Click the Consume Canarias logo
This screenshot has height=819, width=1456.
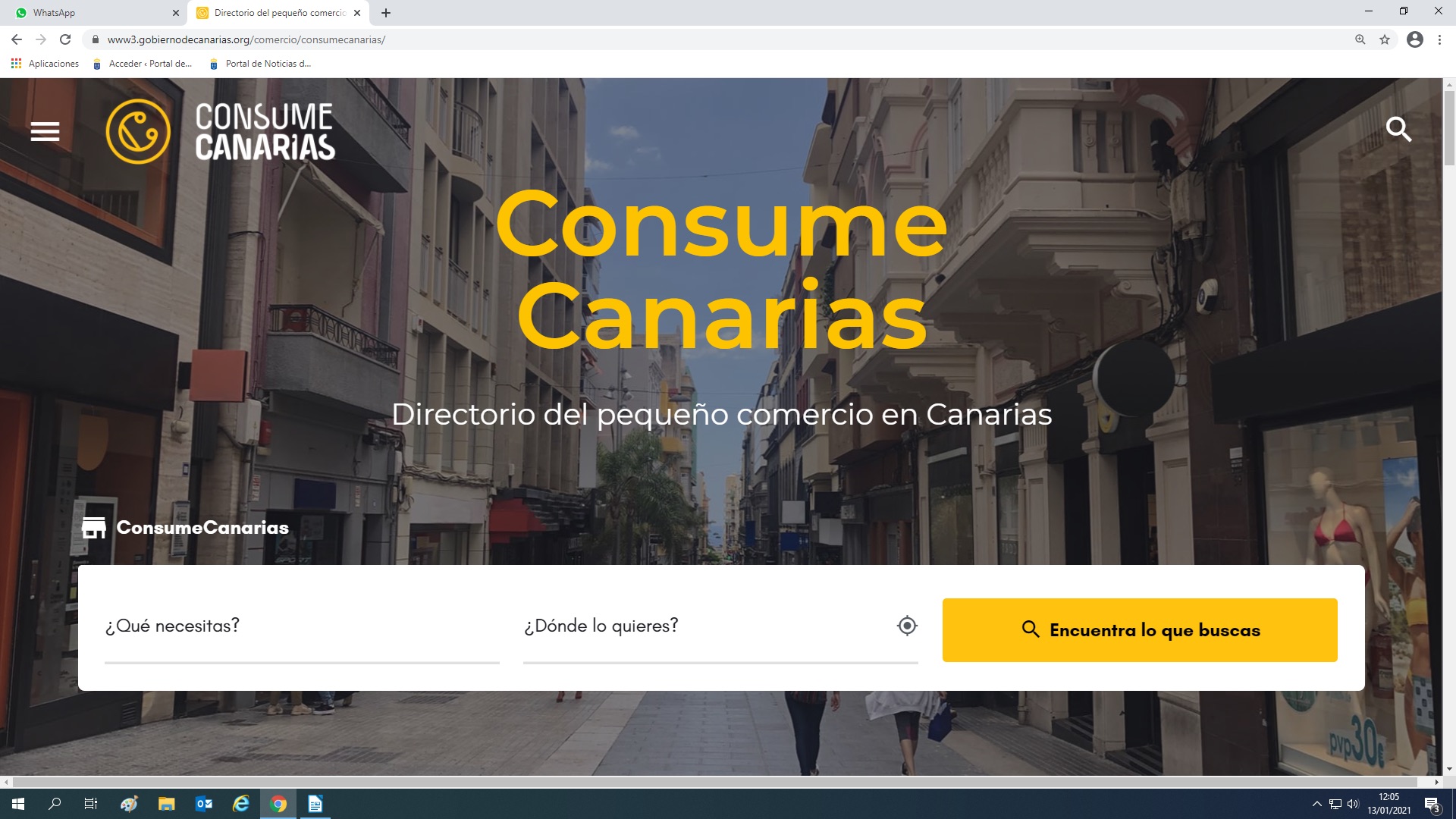pos(221,132)
